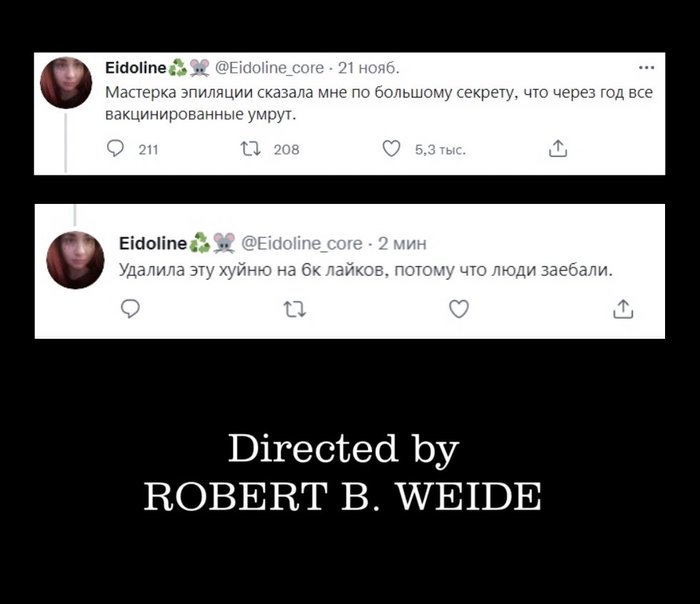Open the @Eidoline_core handle in the second tweet
The image size is (700, 604).
301,243
